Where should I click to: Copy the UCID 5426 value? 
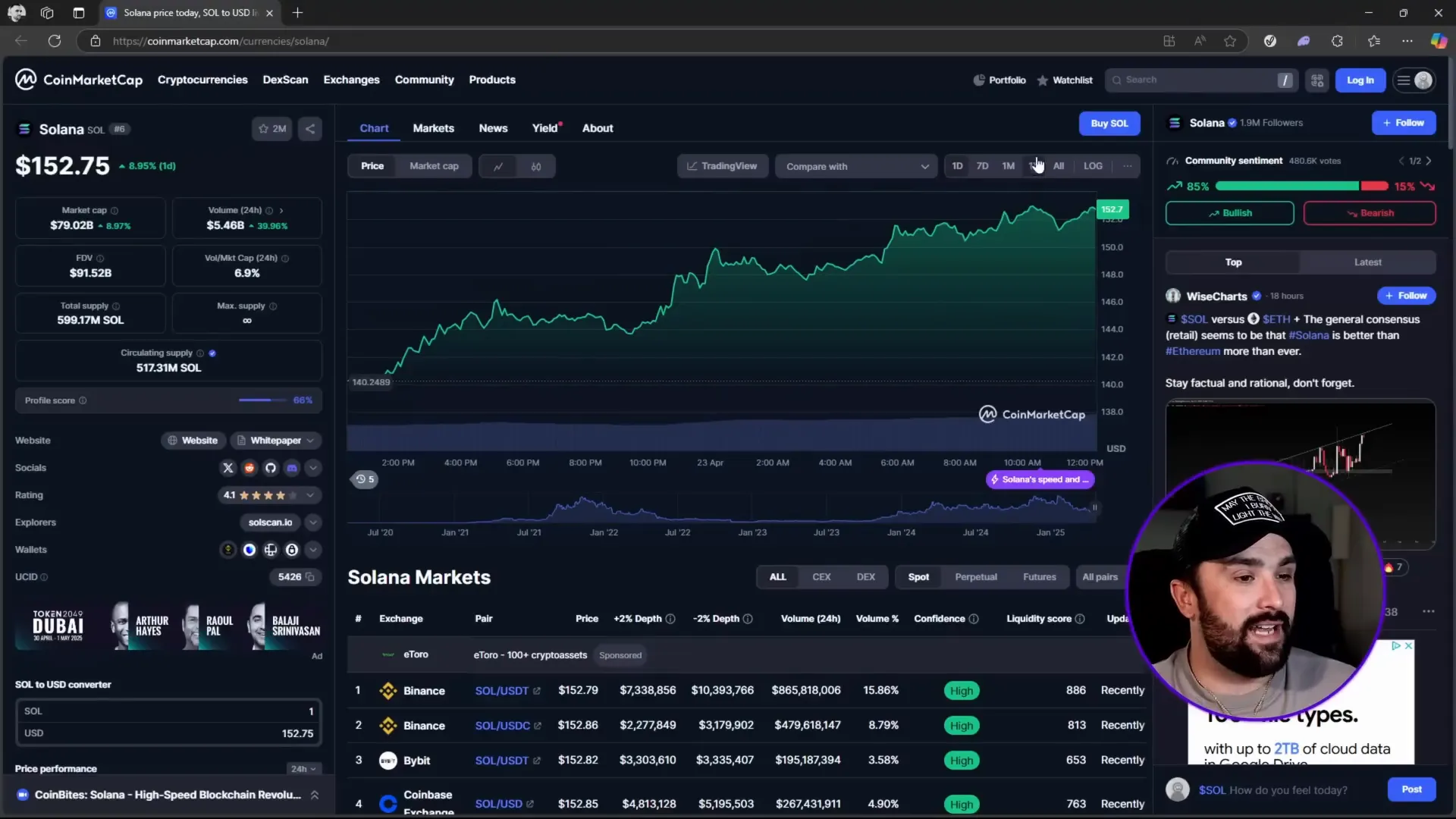pyautogui.click(x=309, y=577)
